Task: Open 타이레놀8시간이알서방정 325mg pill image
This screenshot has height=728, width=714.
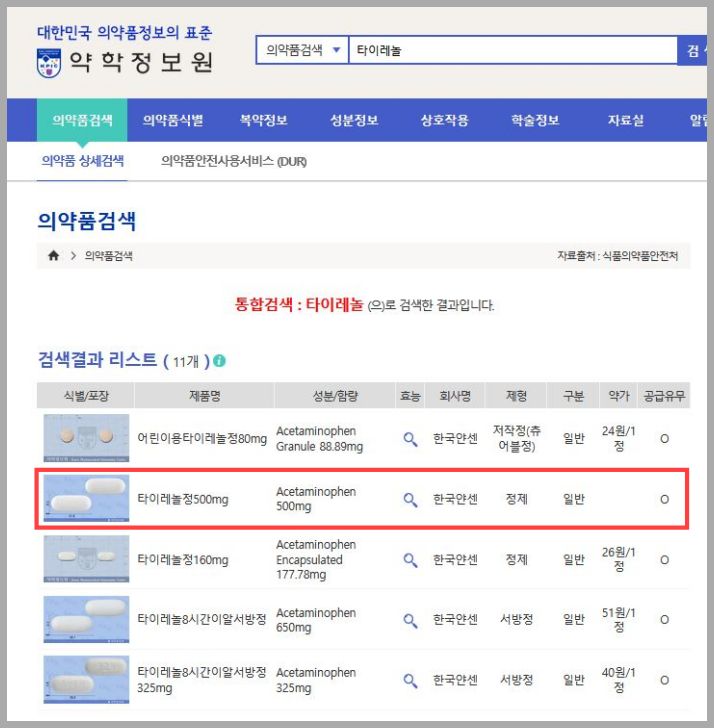Action: point(86,679)
